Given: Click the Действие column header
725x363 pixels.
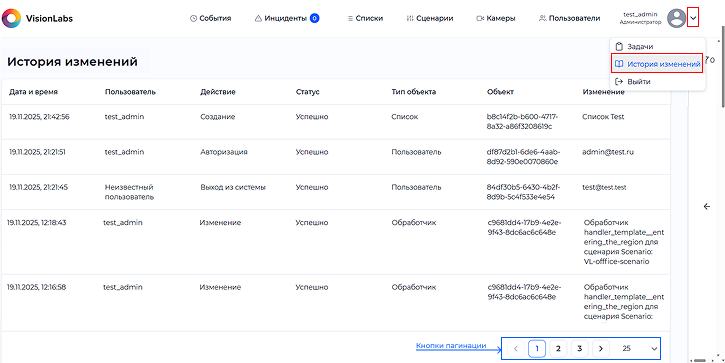Looking at the screenshot, I should pyautogui.click(x=218, y=92).
